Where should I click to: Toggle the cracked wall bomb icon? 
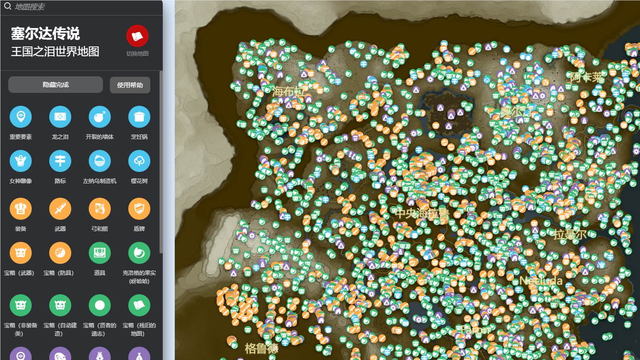coord(100,117)
